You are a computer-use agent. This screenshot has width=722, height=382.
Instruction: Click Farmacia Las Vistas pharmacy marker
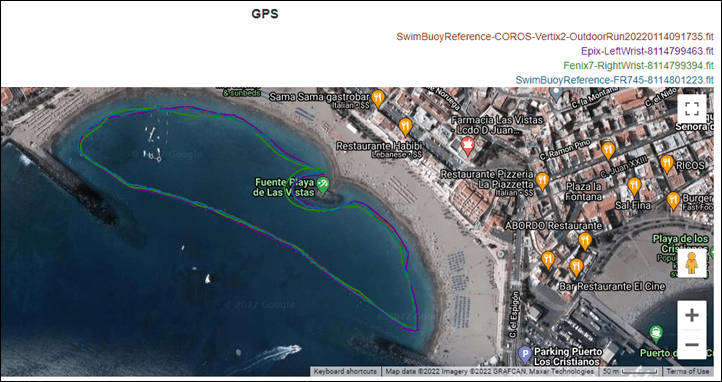(468, 145)
